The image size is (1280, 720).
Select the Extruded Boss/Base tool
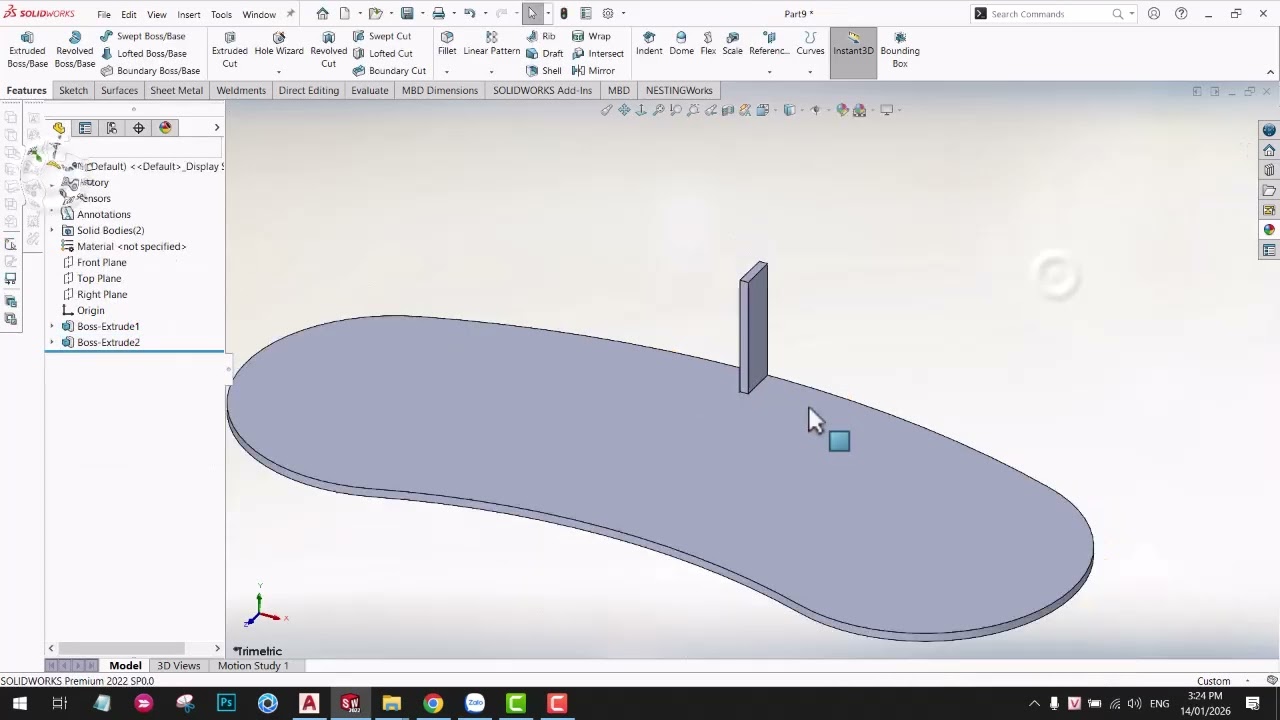pyautogui.click(x=27, y=50)
